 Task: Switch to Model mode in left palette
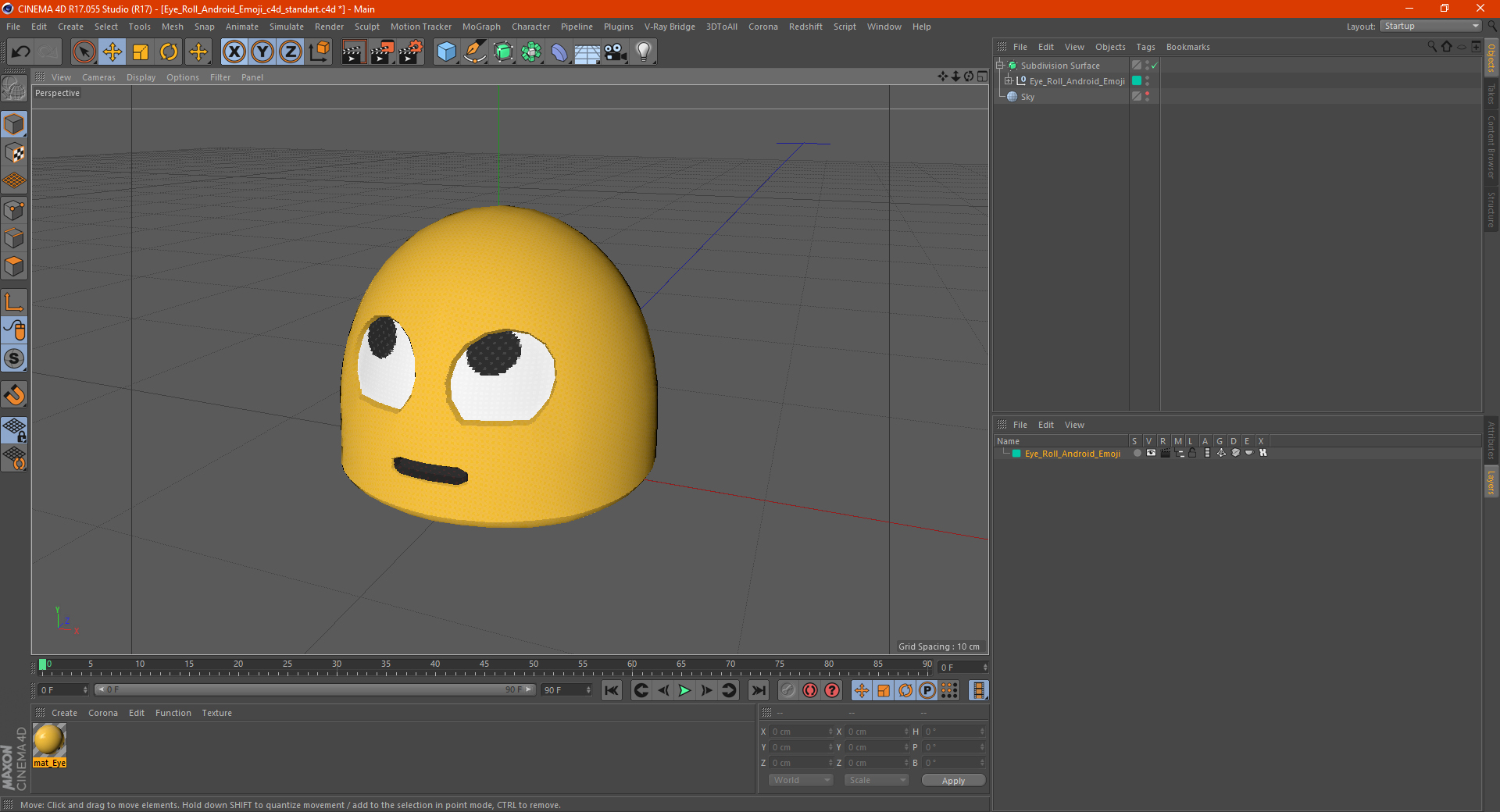click(x=15, y=125)
